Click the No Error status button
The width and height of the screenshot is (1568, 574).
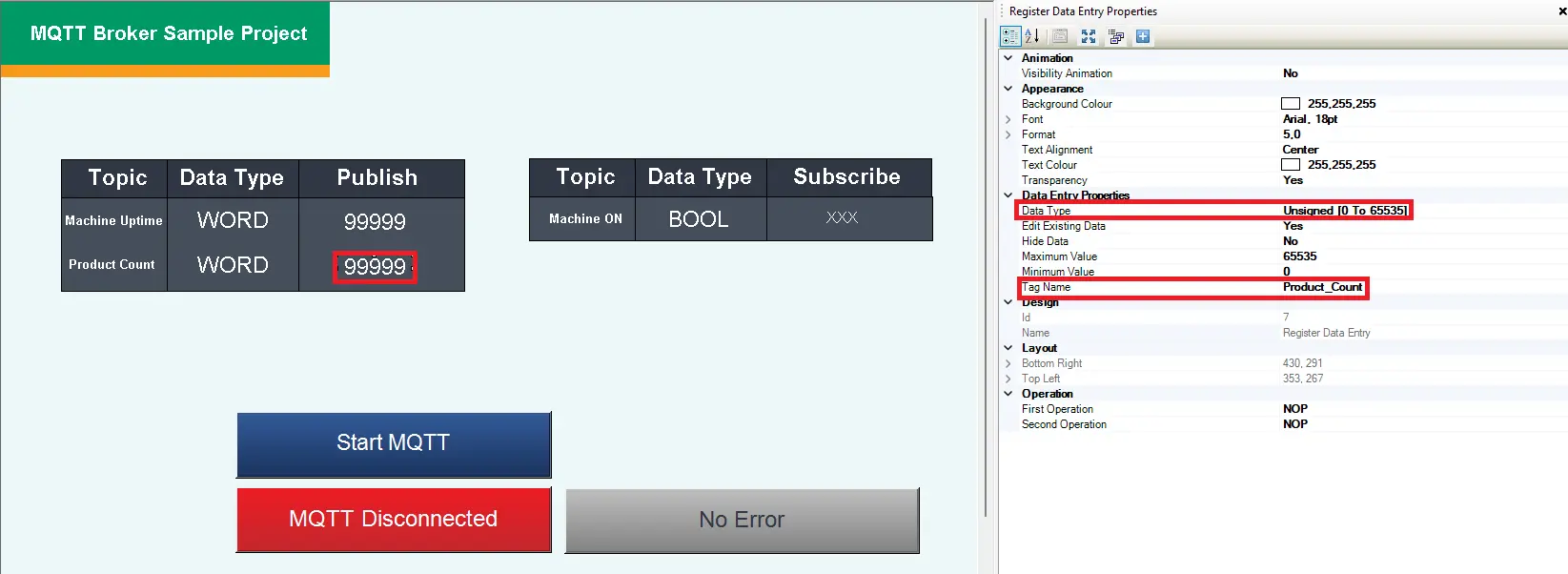tap(742, 521)
